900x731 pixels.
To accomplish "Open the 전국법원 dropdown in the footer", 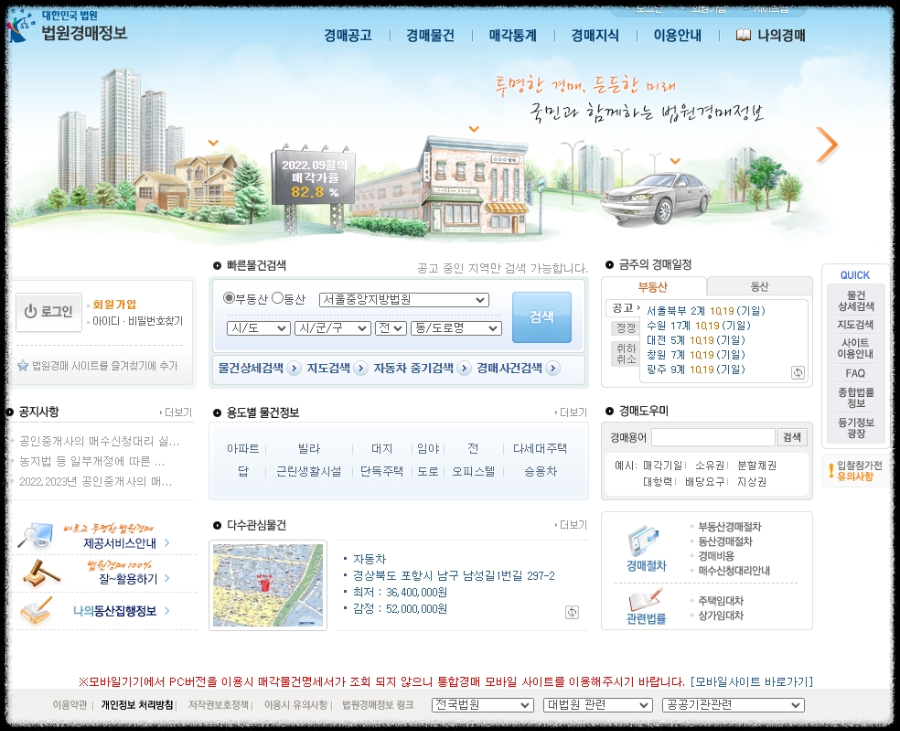I will click(482, 704).
